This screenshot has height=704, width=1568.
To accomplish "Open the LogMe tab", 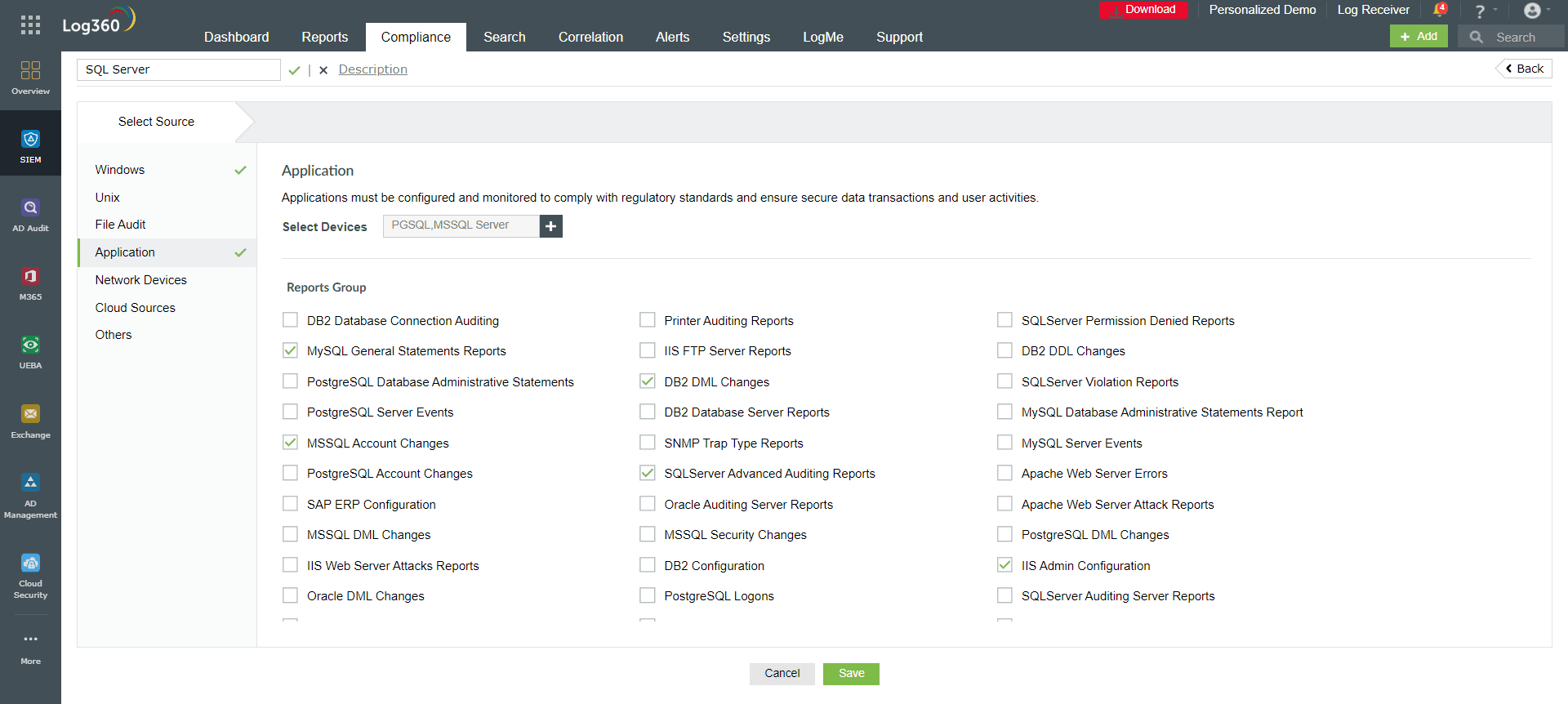I will point(822,37).
